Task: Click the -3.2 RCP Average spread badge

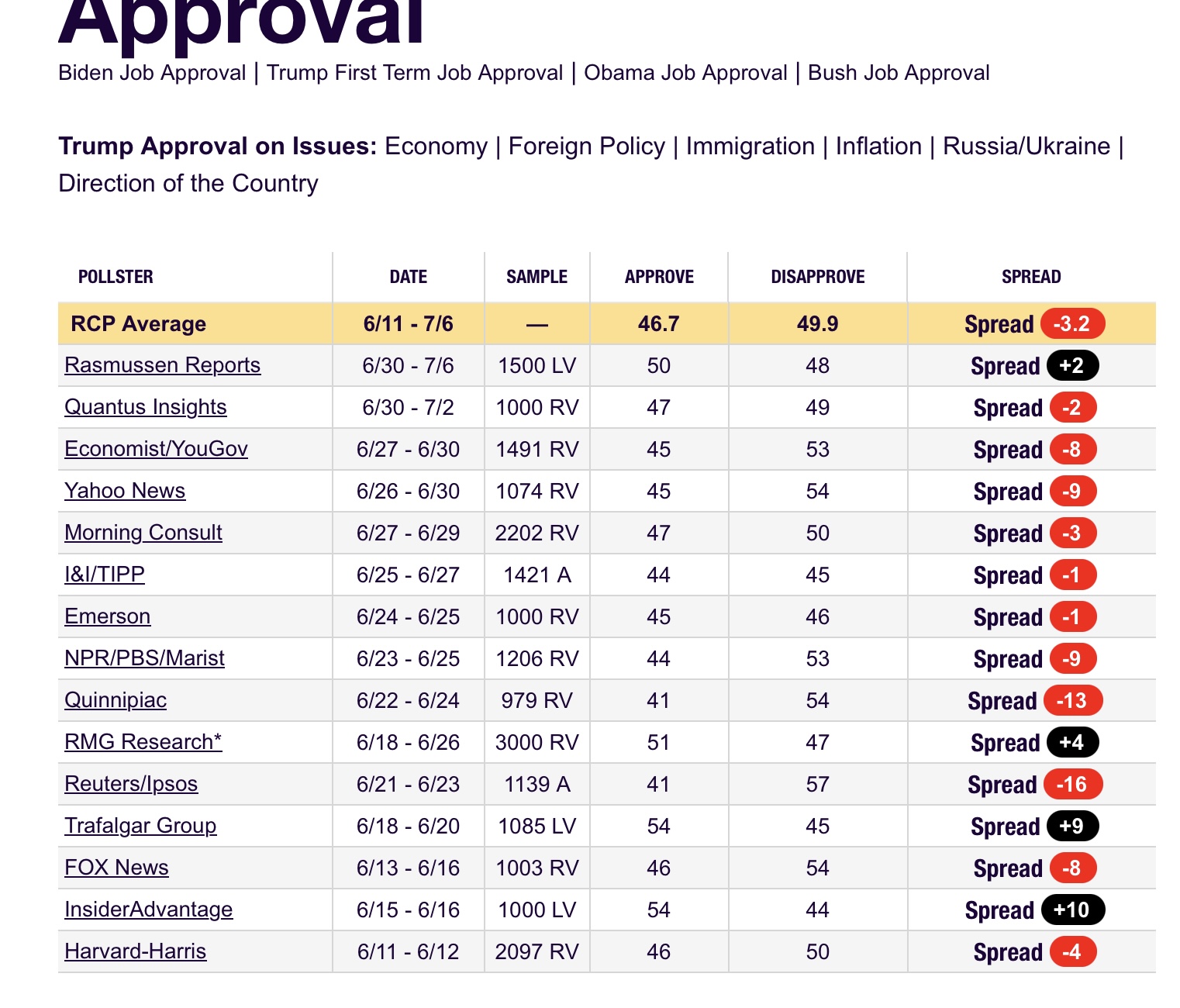Action: pyautogui.click(x=1072, y=323)
